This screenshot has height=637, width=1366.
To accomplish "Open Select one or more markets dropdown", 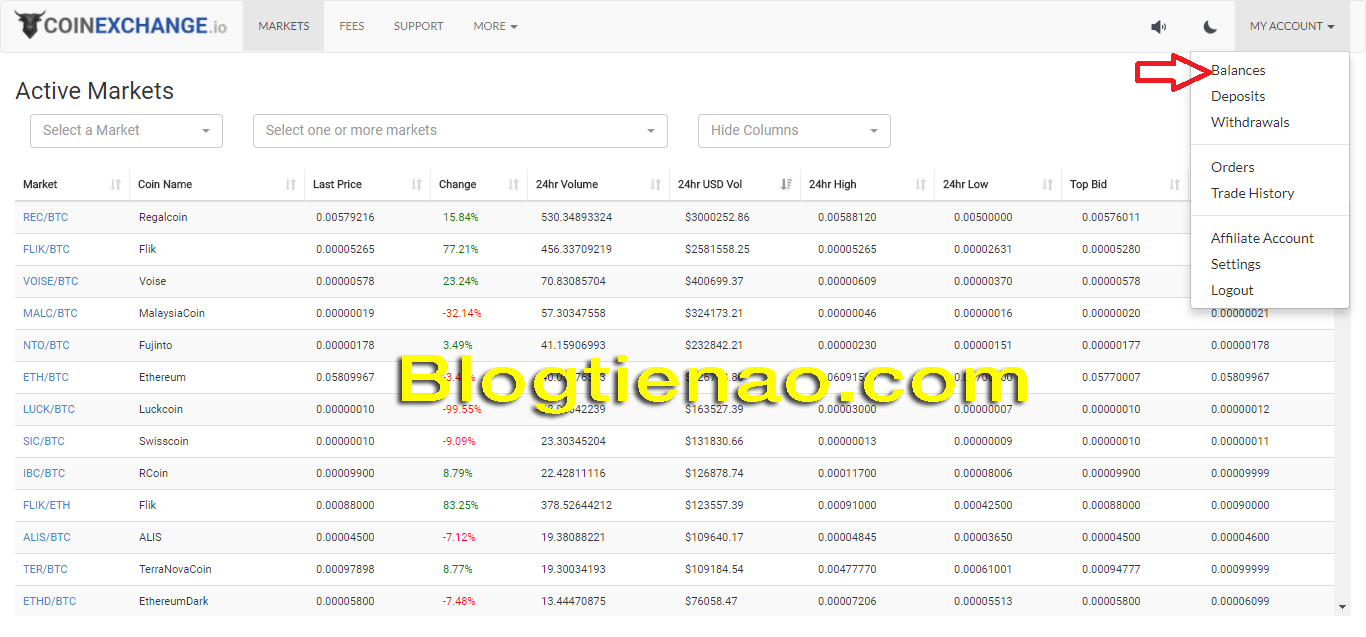I will 460,131.
